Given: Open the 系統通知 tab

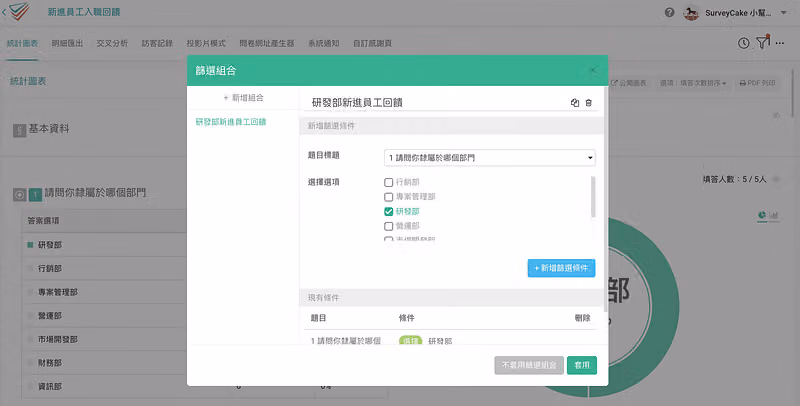Looking at the screenshot, I should (x=323, y=43).
